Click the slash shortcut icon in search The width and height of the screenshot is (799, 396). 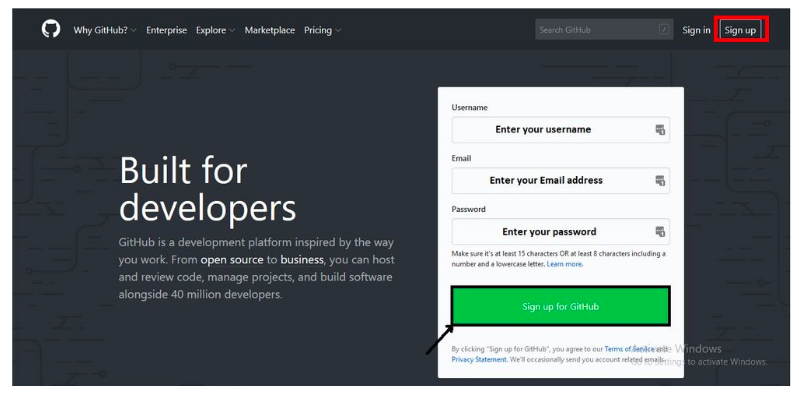pos(663,30)
